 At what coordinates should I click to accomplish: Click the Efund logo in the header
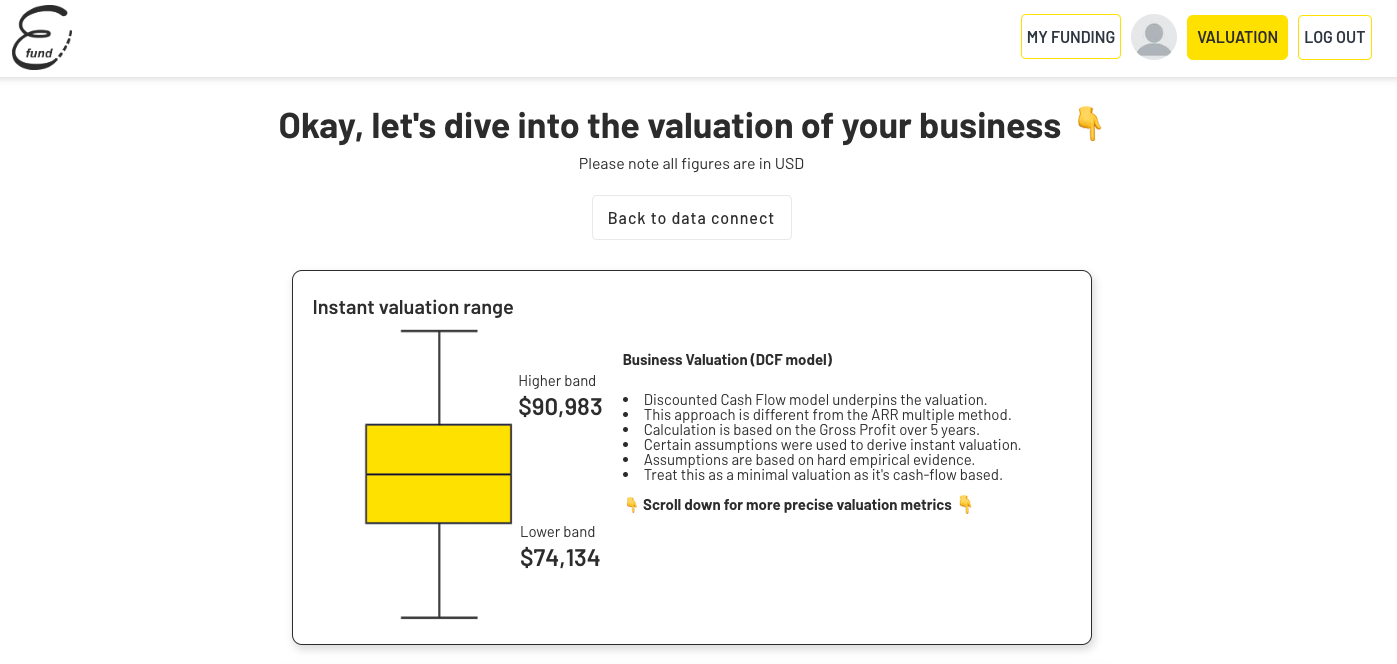(40, 36)
